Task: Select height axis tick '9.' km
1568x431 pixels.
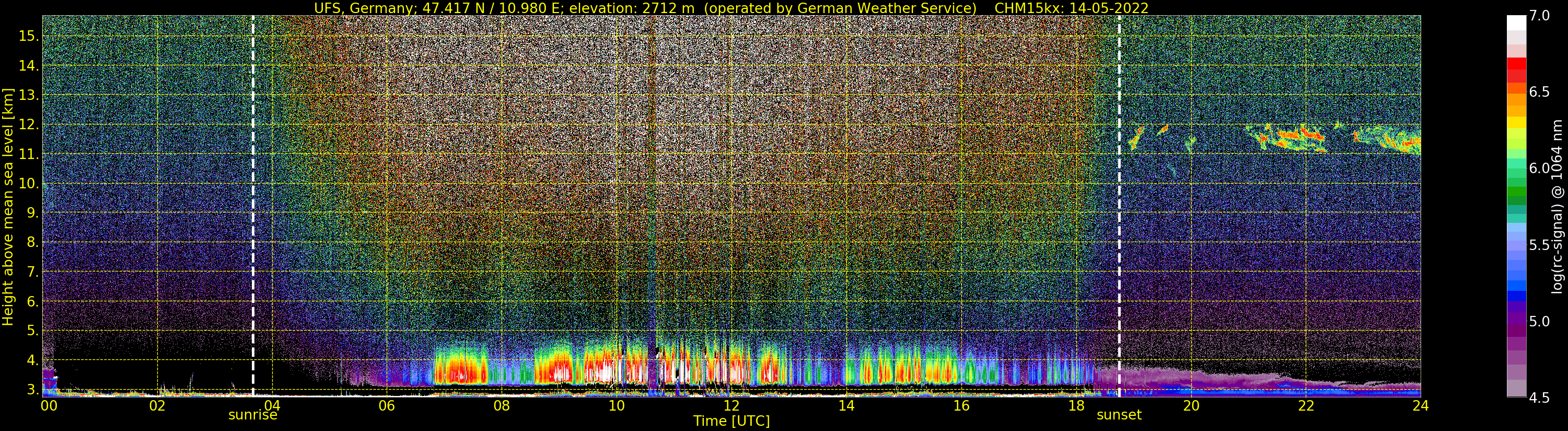Action: pyautogui.click(x=33, y=213)
